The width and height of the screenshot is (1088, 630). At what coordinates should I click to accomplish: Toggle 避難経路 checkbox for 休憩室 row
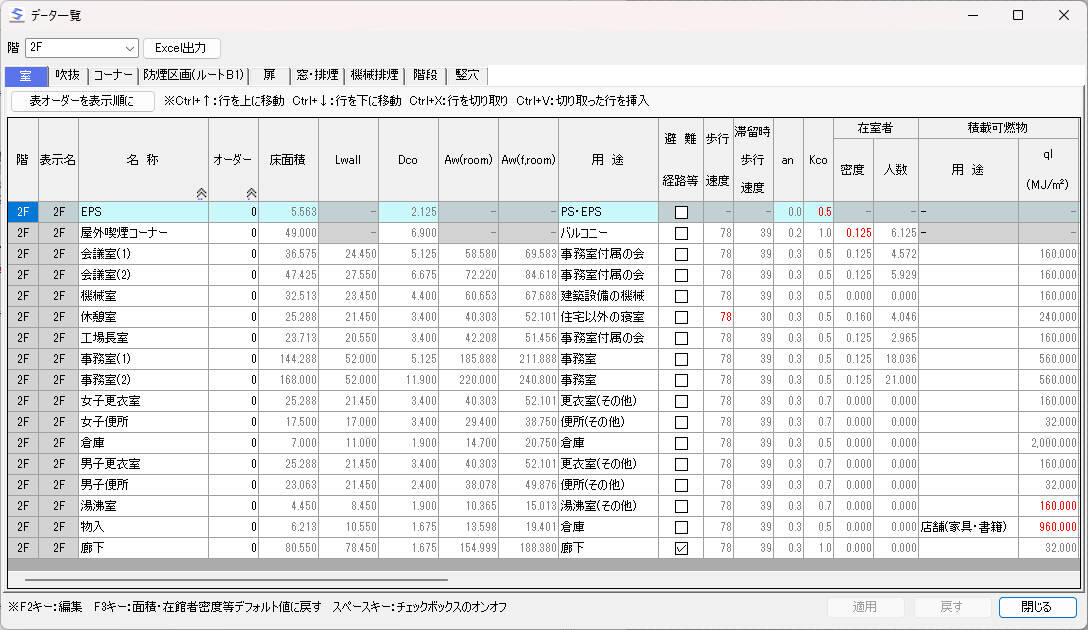681,317
